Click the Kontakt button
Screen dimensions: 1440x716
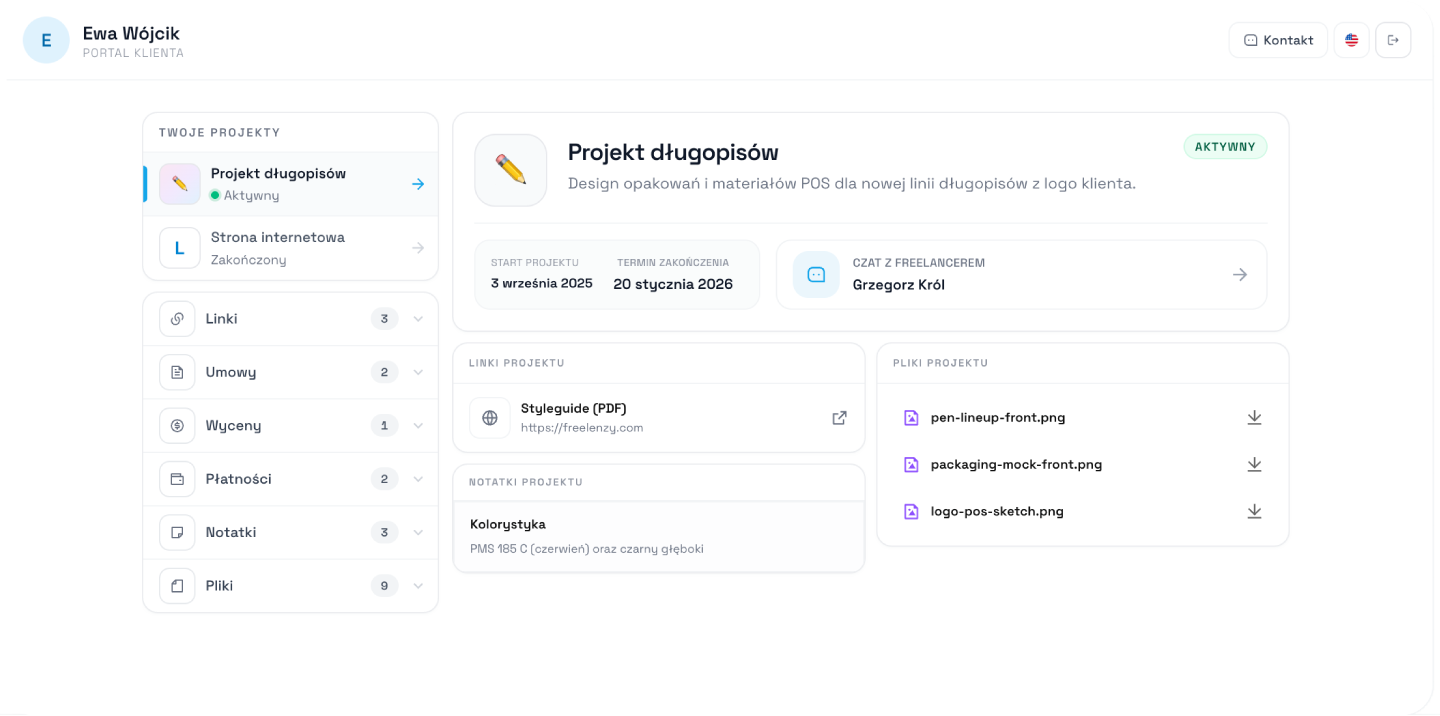1278,40
